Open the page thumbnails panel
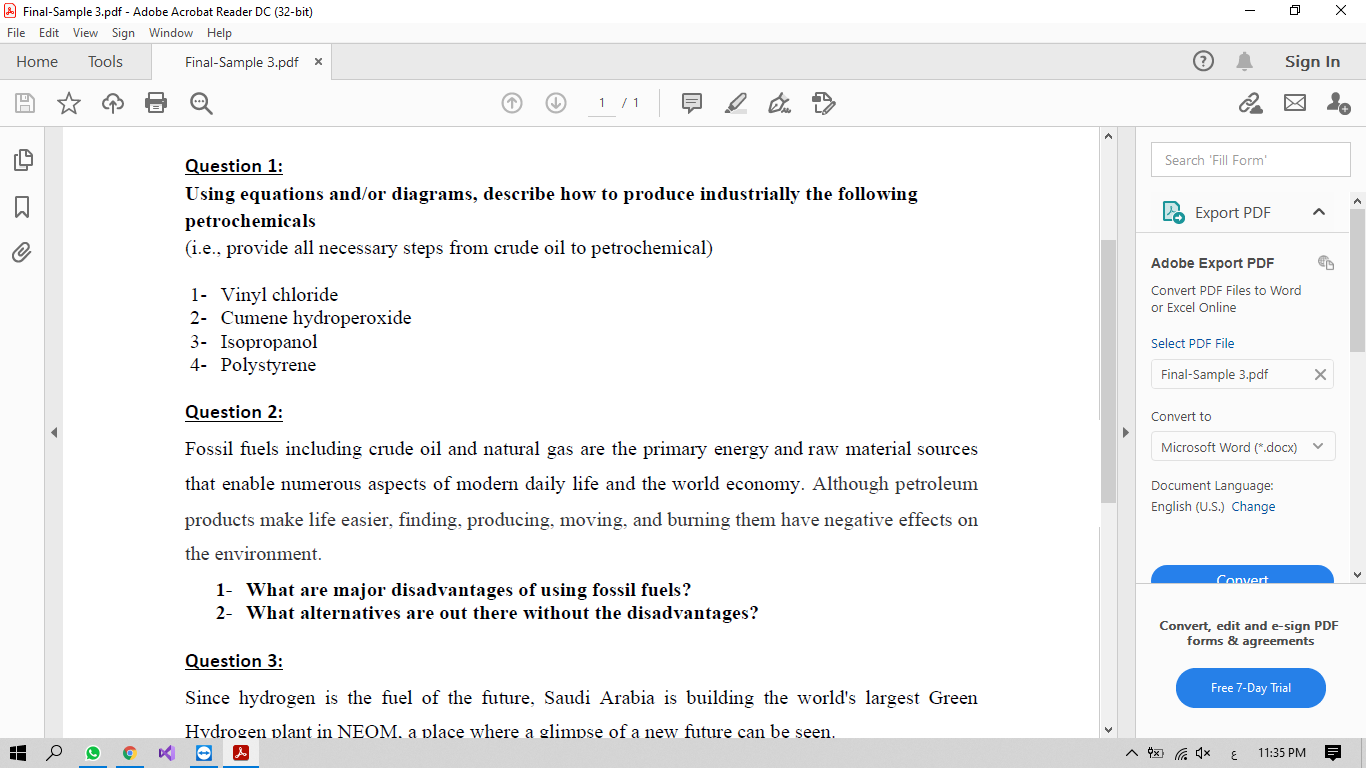Screen dimensions: 1366x768 click(x=23, y=160)
